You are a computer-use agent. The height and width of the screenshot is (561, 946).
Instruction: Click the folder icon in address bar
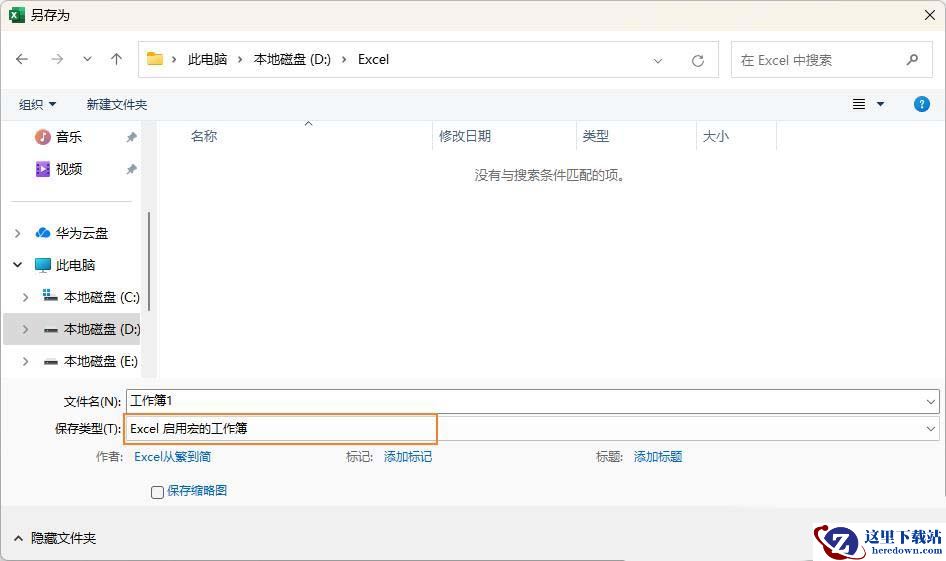(x=155, y=59)
